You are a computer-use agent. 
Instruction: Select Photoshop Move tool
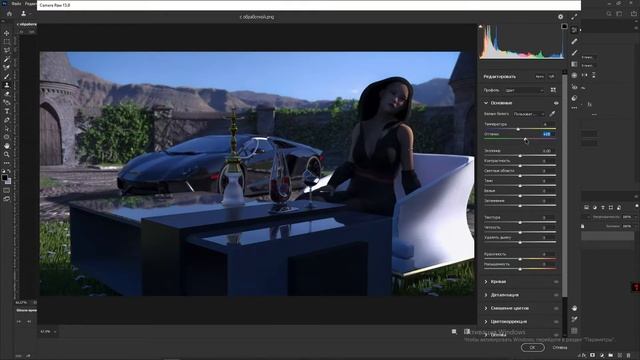point(7,33)
